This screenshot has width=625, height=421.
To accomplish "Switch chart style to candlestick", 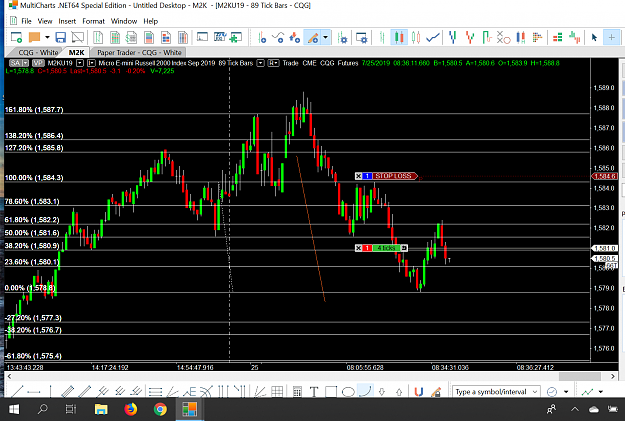I will [x=399, y=37].
